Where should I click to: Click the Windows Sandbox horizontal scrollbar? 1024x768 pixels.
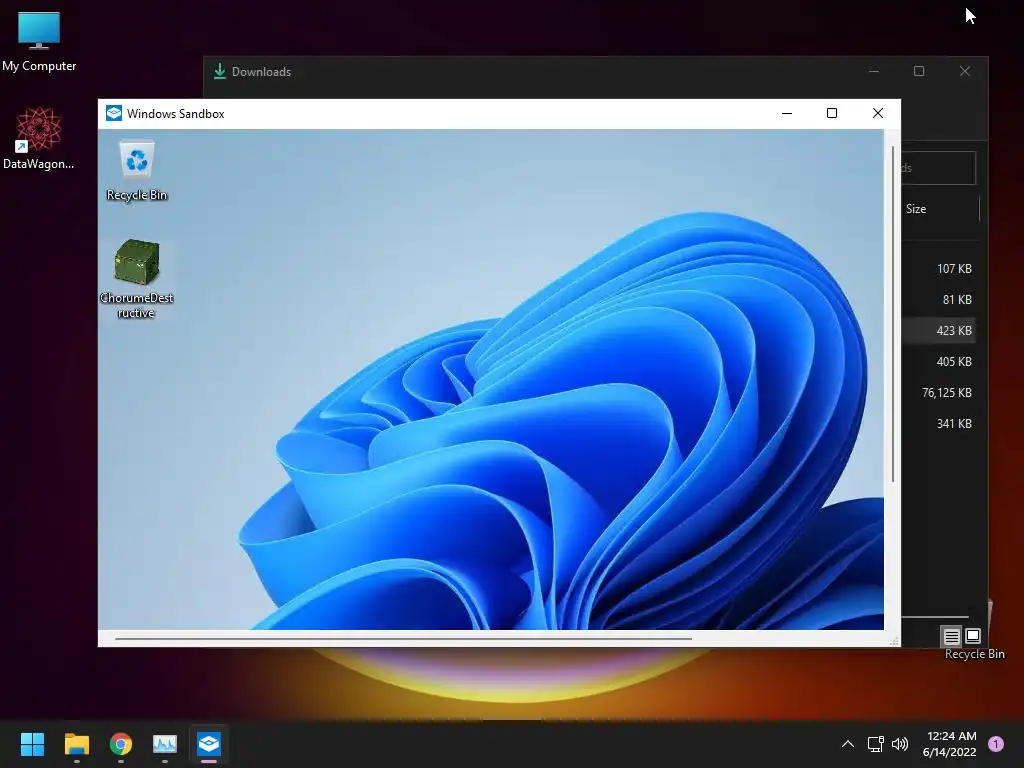pyautogui.click(x=403, y=639)
